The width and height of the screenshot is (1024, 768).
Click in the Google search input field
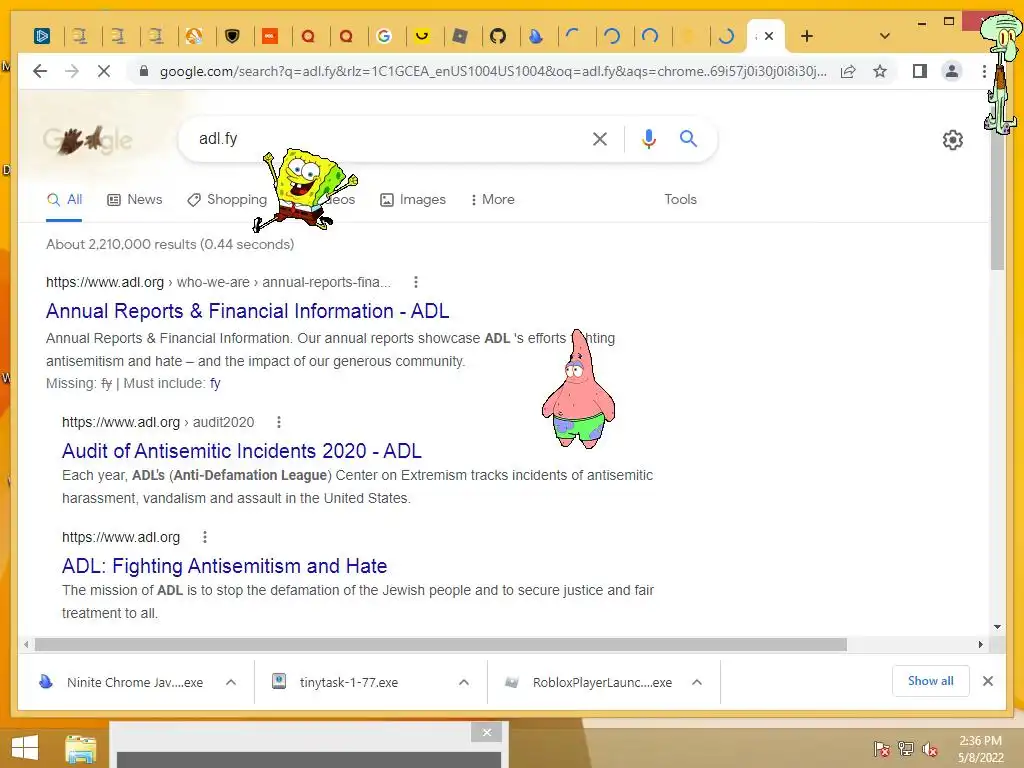(x=392, y=138)
